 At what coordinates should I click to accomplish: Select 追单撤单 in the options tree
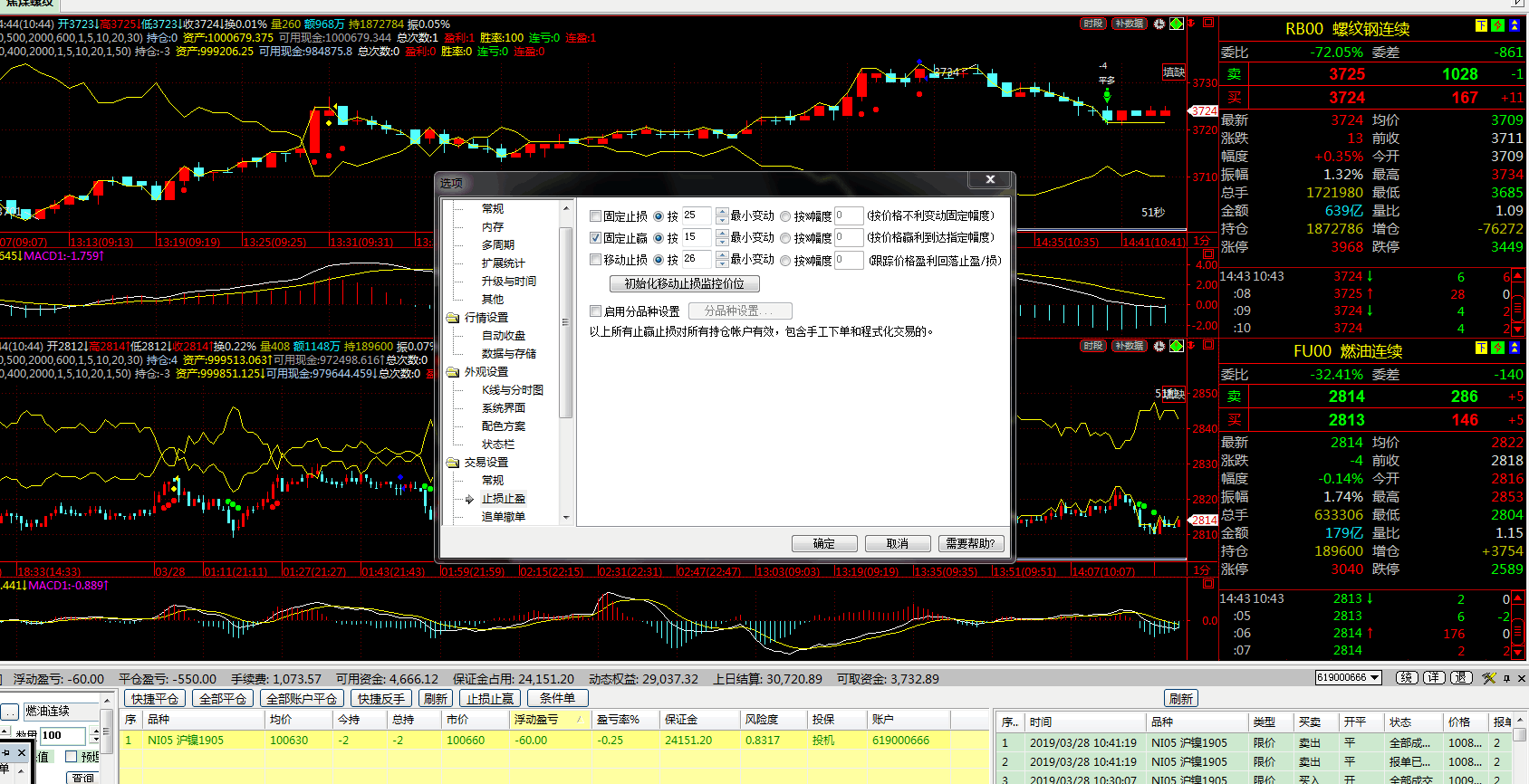[x=503, y=517]
